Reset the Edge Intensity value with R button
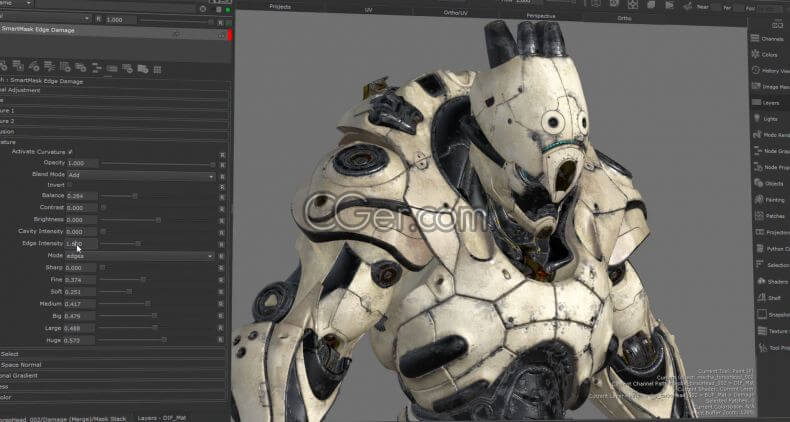This screenshot has height=422, width=790. 222,245
